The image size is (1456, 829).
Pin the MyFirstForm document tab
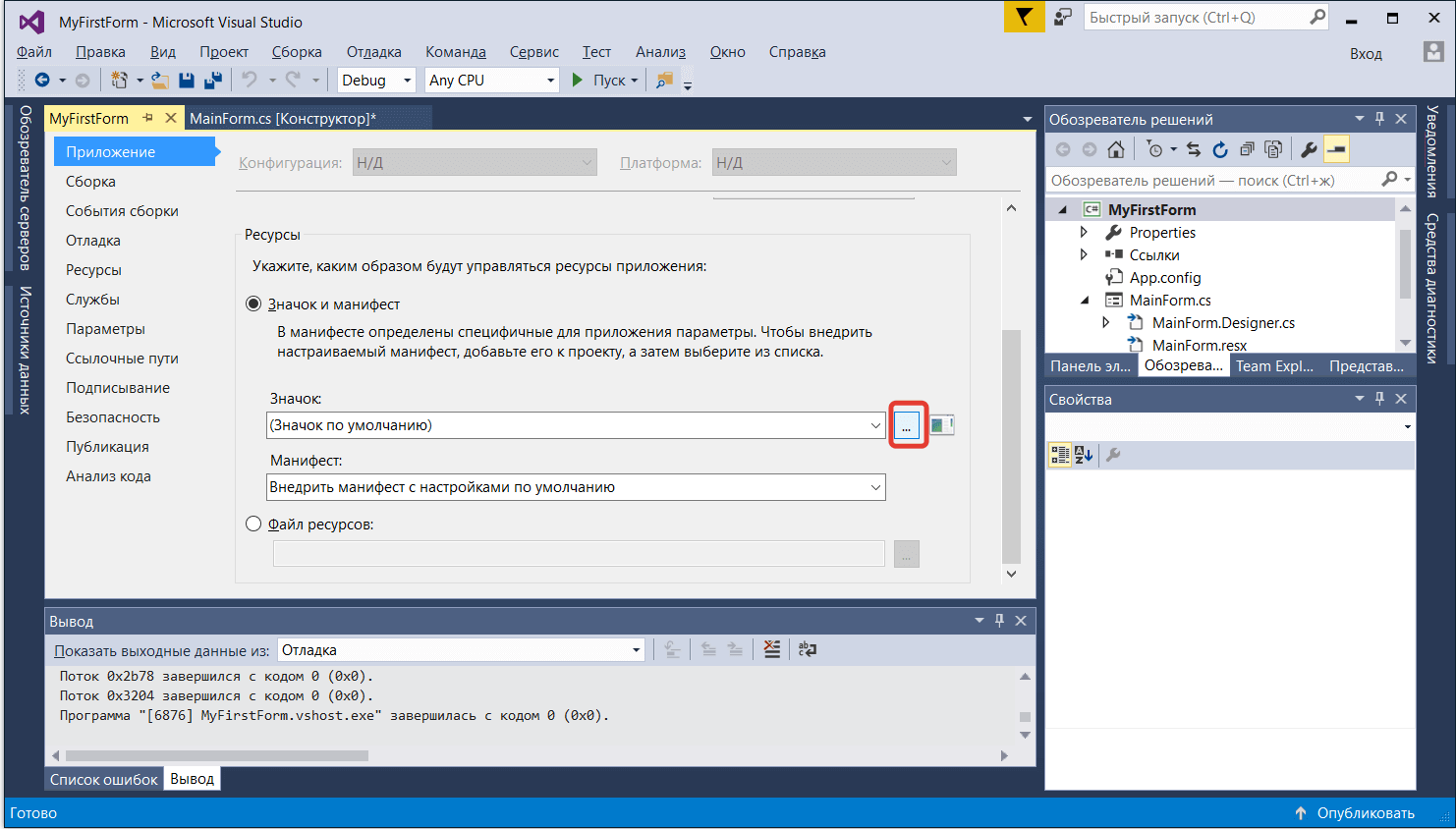click(148, 118)
